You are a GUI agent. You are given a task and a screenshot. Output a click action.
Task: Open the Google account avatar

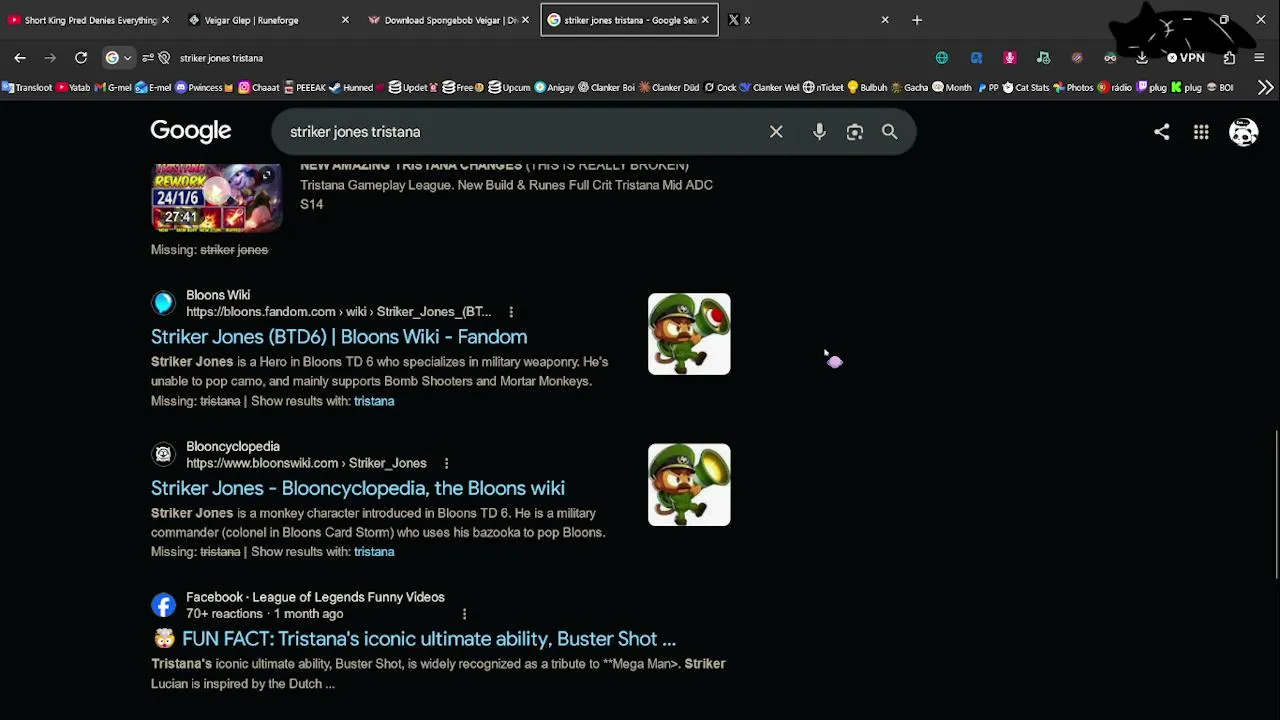click(x=1243, y=132)
